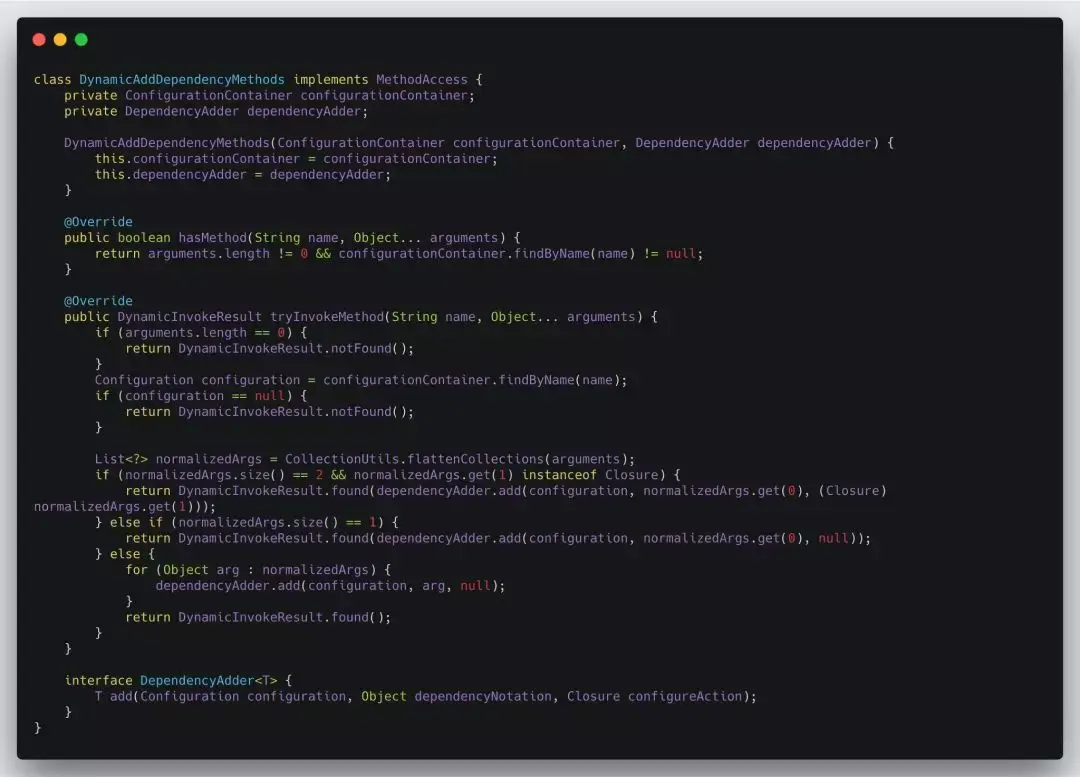This screenshot has width=1080, height=777.
Task: Click the MethodAccess interface name
Action: (x=422, y=80)
